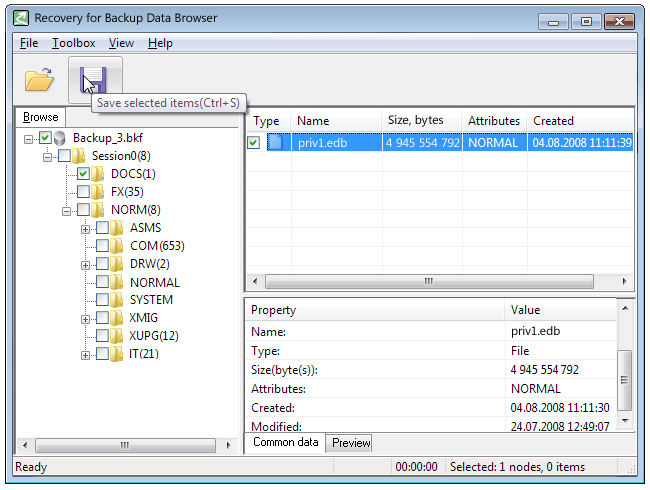Screen dimensions: 650x490
Task: Expand the IT(21) folder node
Action: click(86, 354)
